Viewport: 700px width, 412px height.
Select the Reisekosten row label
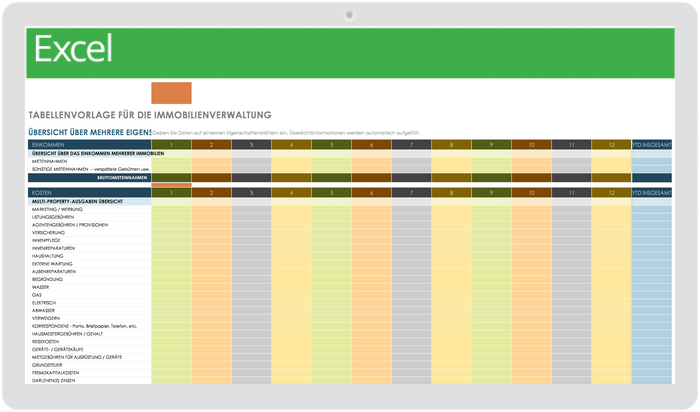[x=48, y=341]
